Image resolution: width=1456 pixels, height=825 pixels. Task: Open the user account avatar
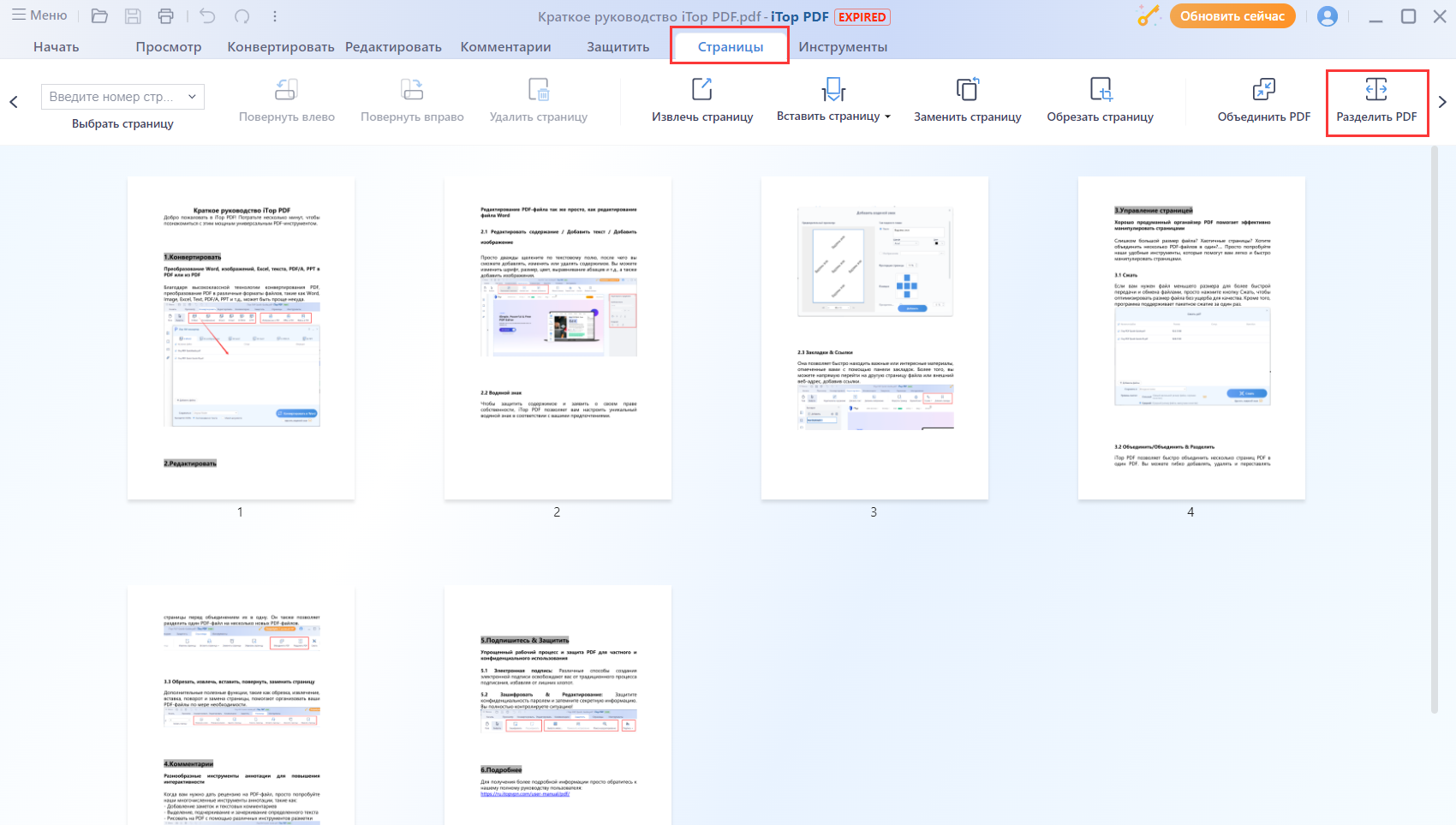pos(1328,16)
